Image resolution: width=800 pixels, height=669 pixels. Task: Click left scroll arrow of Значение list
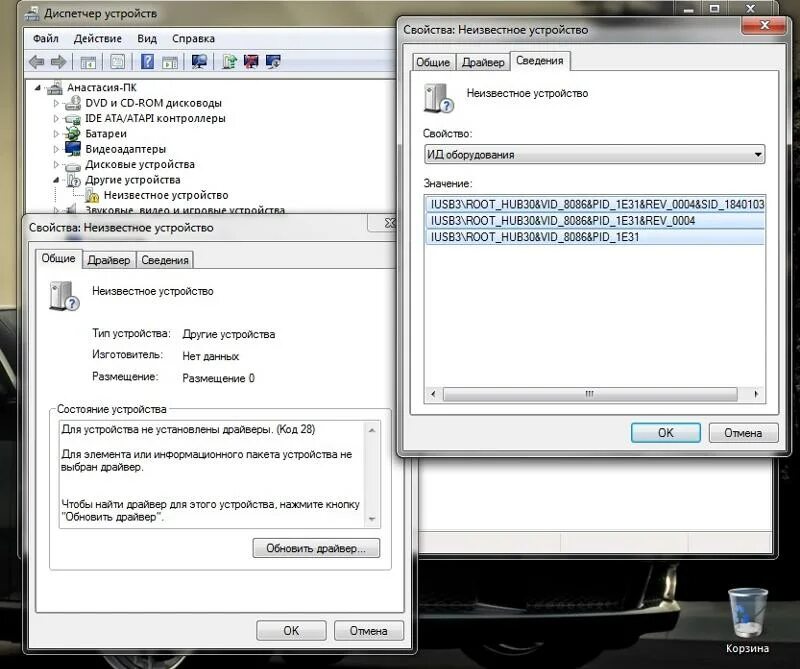[433, 394]
